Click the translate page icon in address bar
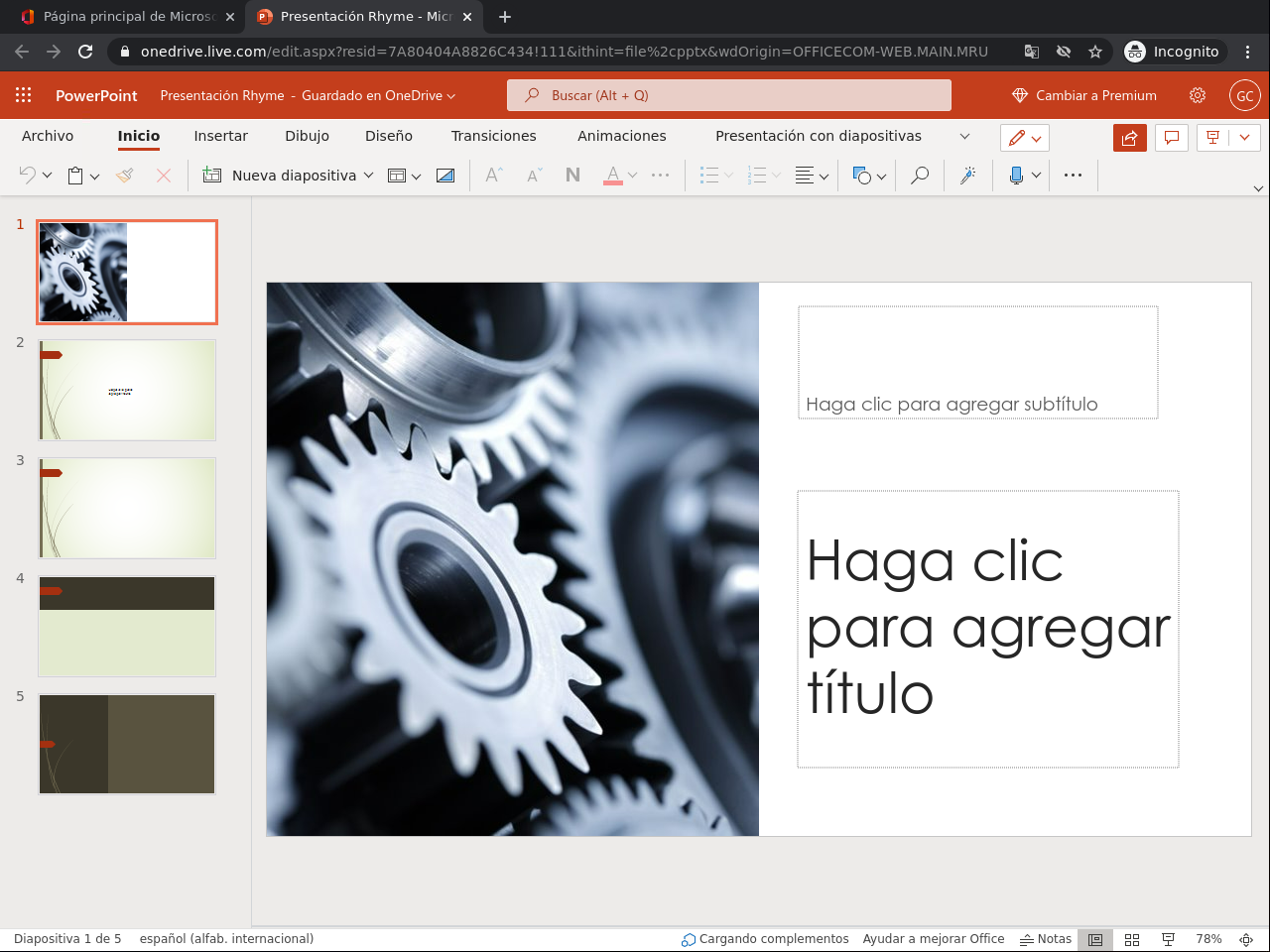Image resolution: width=1270 pixels, height=952 pixels. (1032, 52)
